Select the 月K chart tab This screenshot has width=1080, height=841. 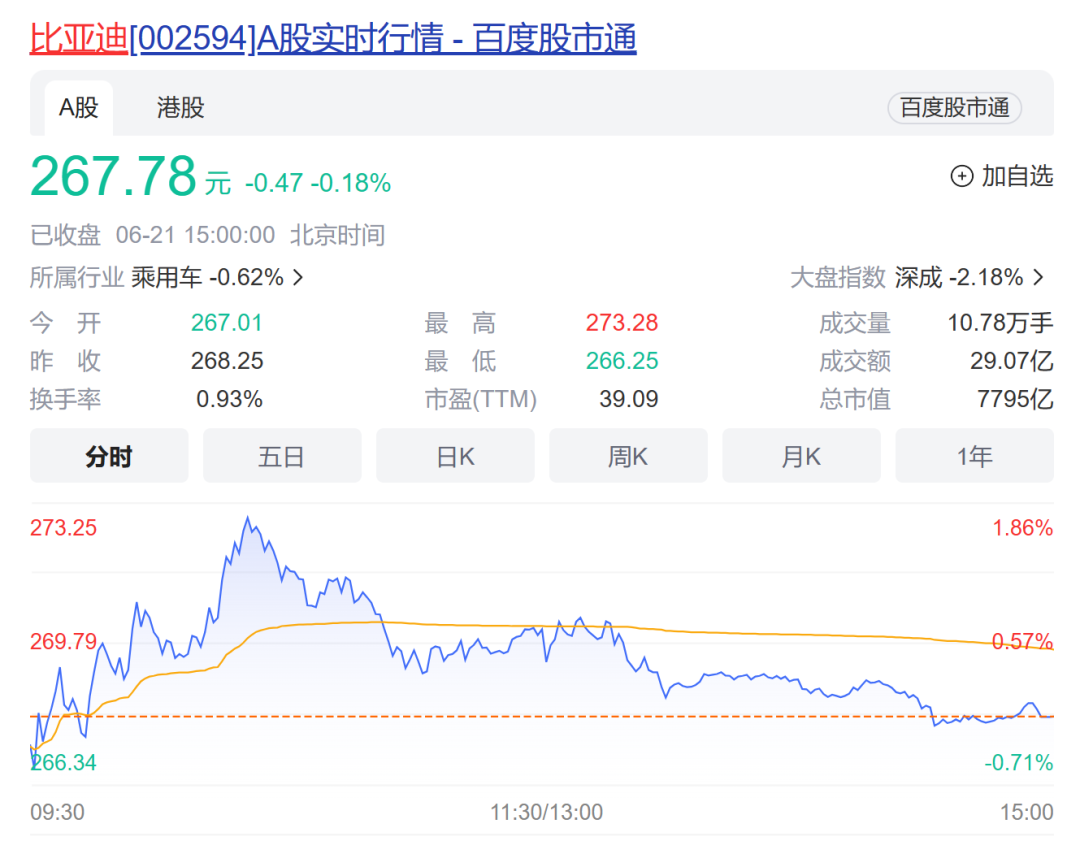pos(801,456)
